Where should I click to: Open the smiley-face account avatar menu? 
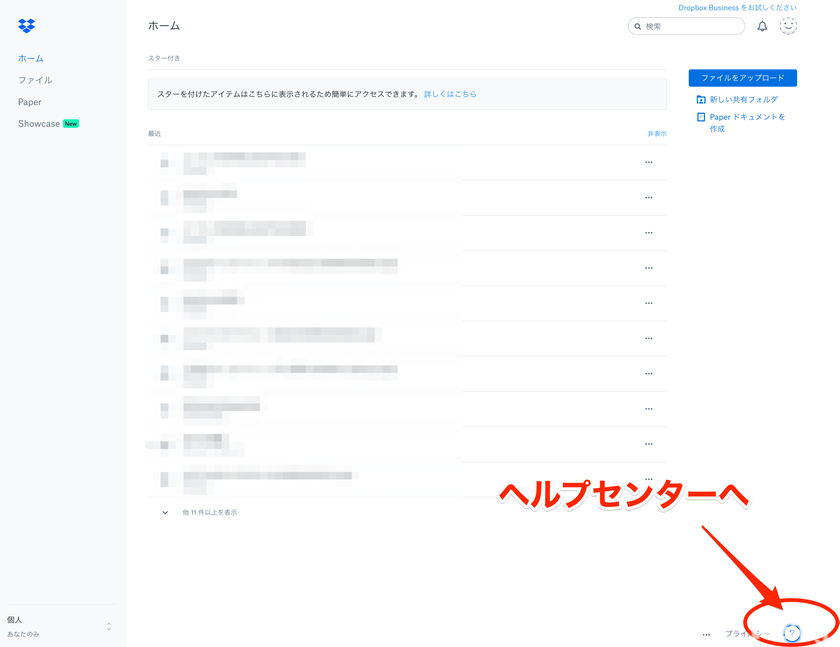pos(788,26)
